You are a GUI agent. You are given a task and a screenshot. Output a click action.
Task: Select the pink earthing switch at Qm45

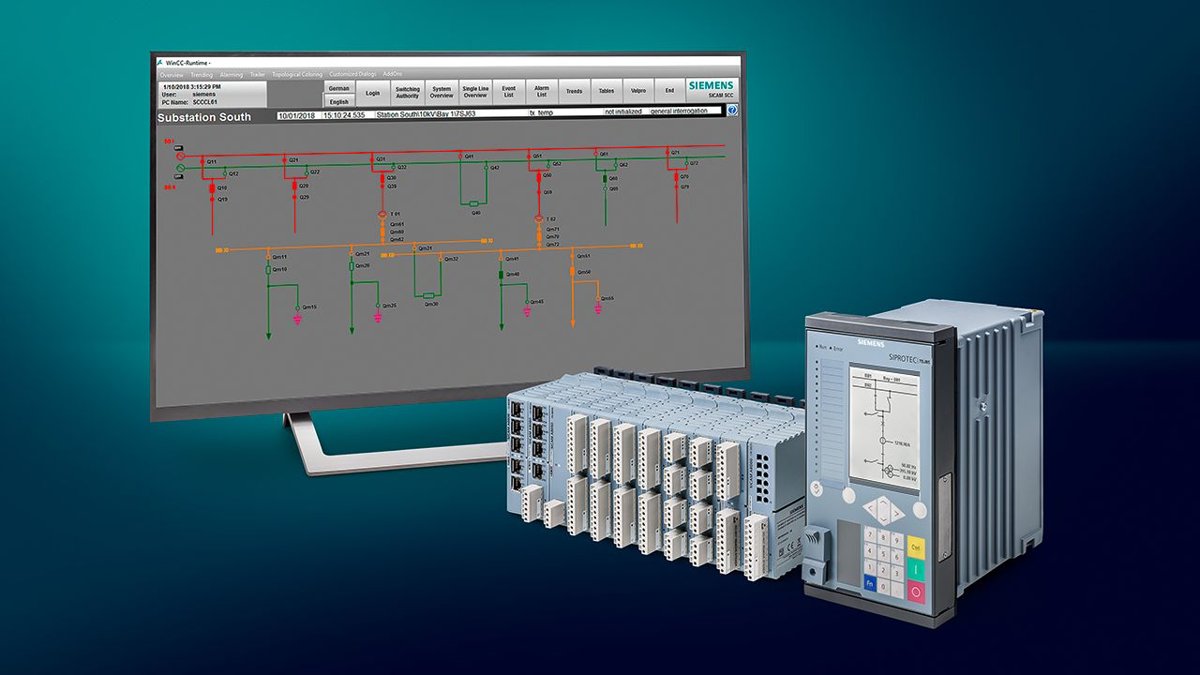click(527, 312)
